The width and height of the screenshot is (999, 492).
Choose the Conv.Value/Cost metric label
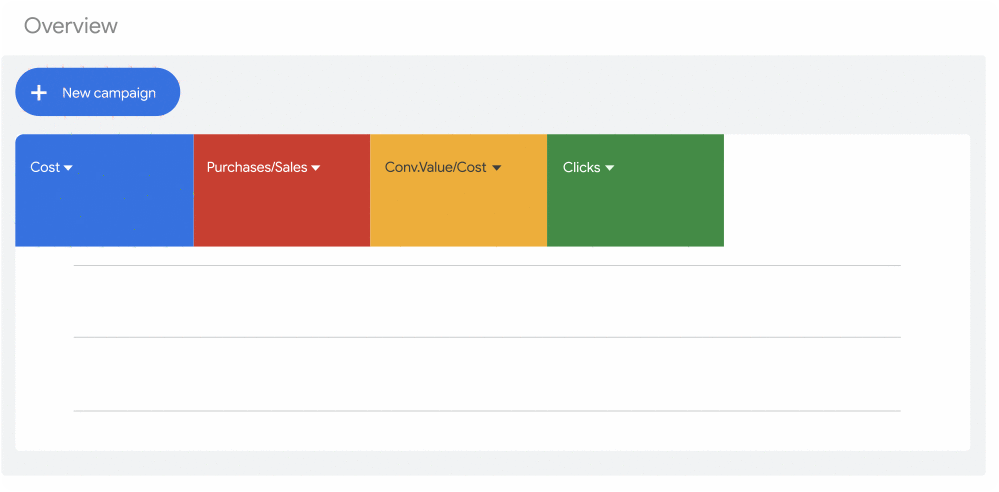435,167
